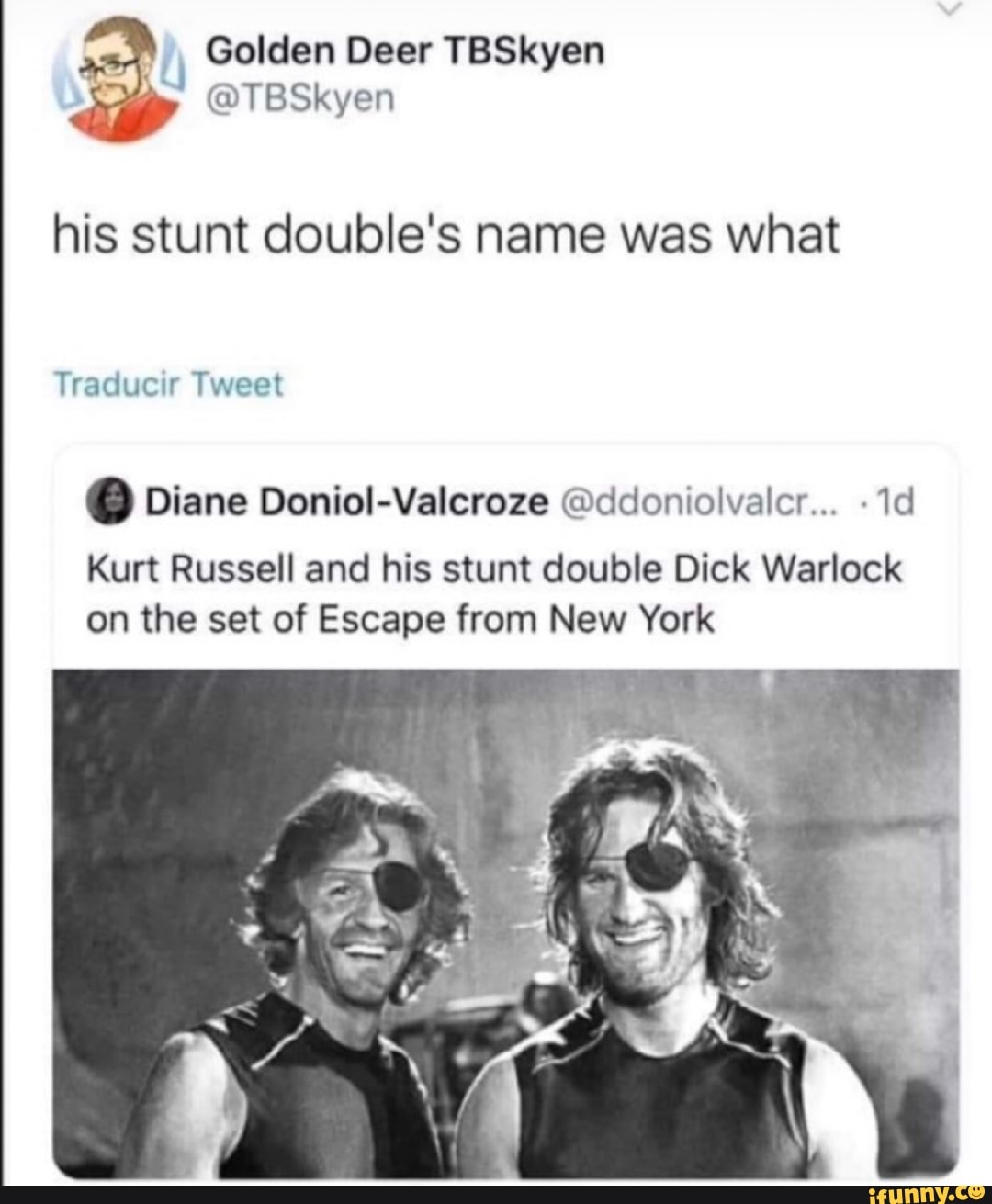Viewport: 992px width, 1204px height.
Task: Click the "Traducir Tweet" link
Action: tap(170, 385)
